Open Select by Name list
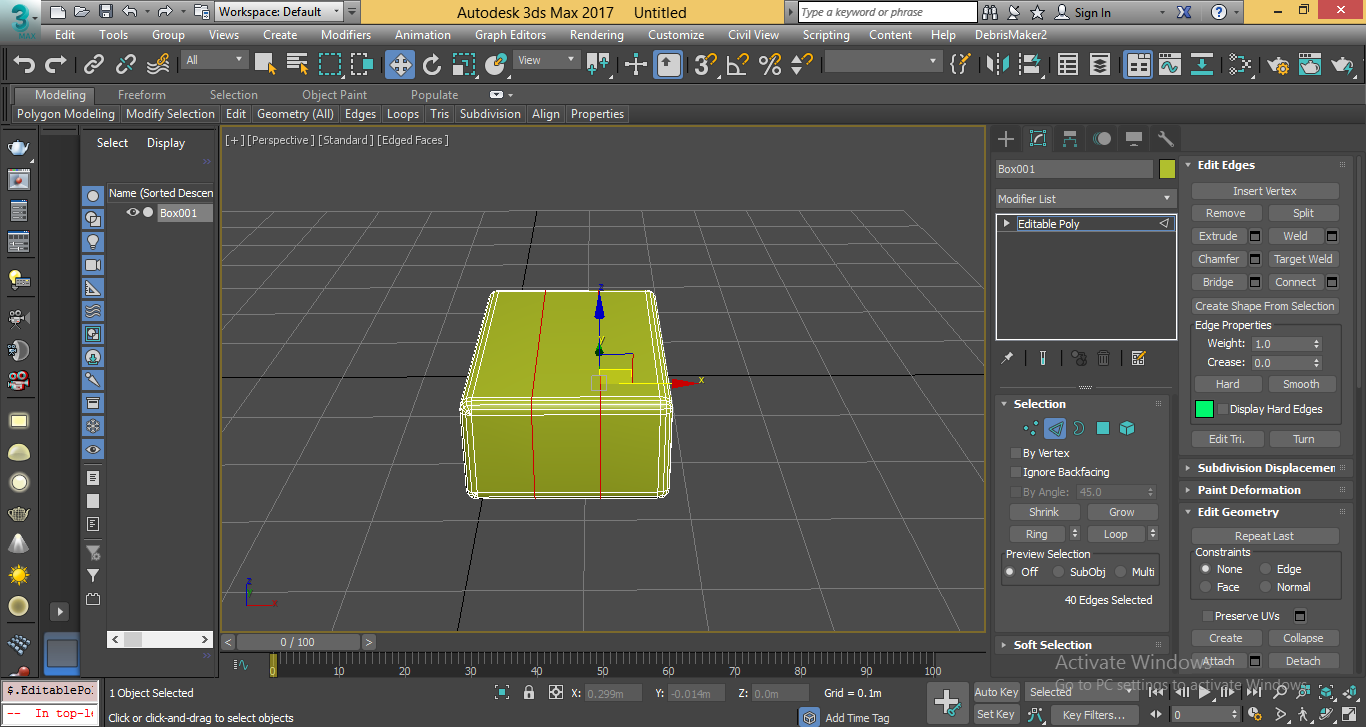Screen dimensions: 1366x727 (297, 64)
